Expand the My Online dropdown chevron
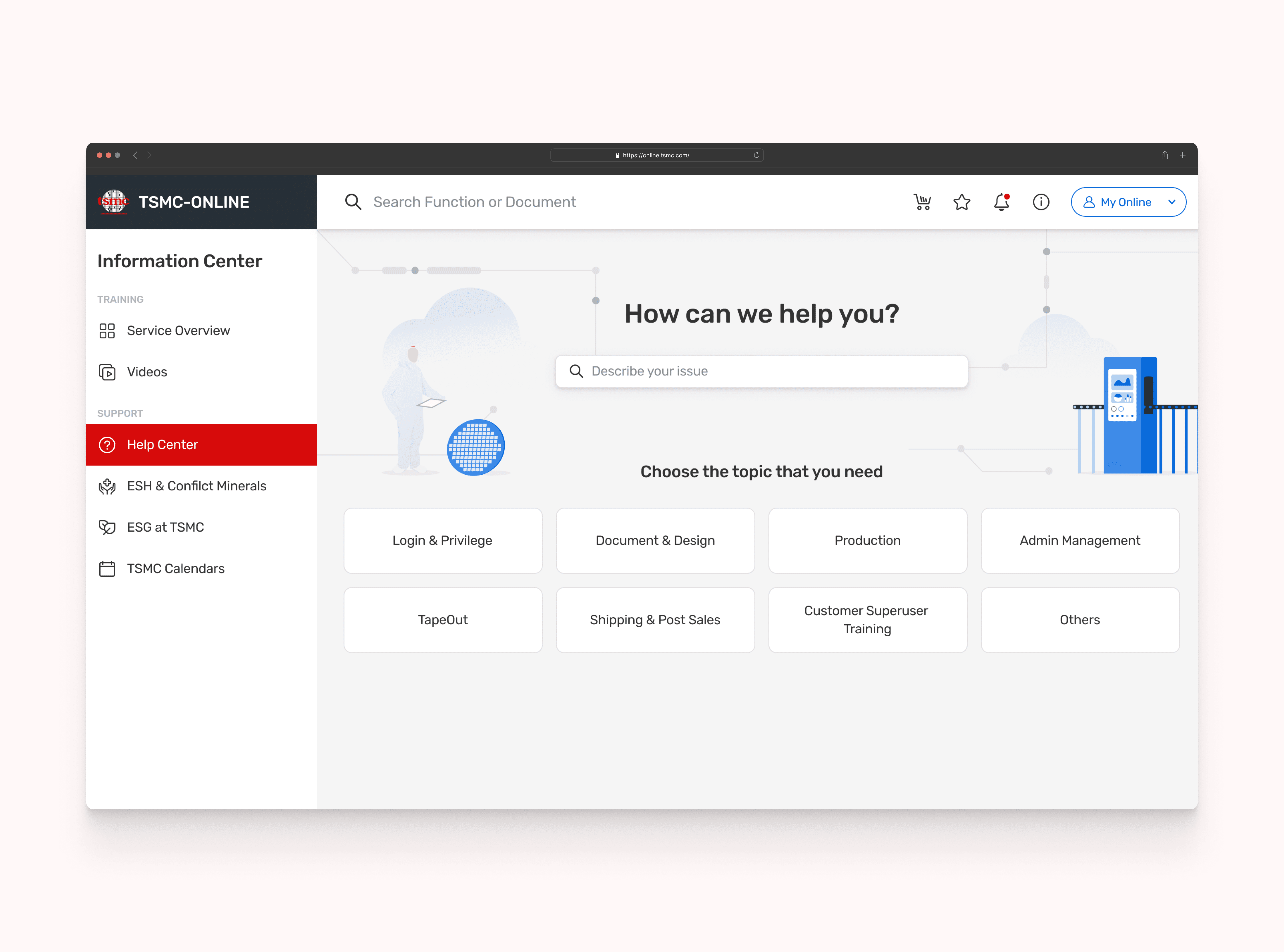Screen dimensions: 1284x952 coord(1172,202)
